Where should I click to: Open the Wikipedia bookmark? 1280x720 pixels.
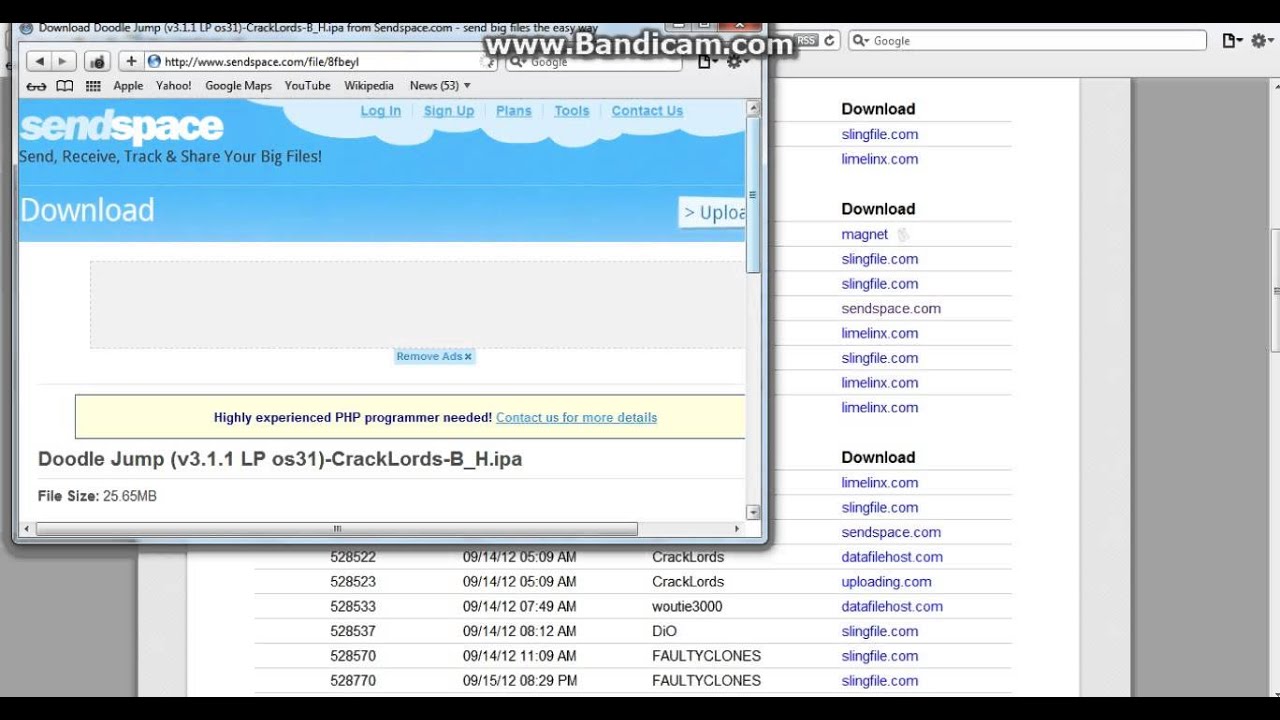pos(369,86)
